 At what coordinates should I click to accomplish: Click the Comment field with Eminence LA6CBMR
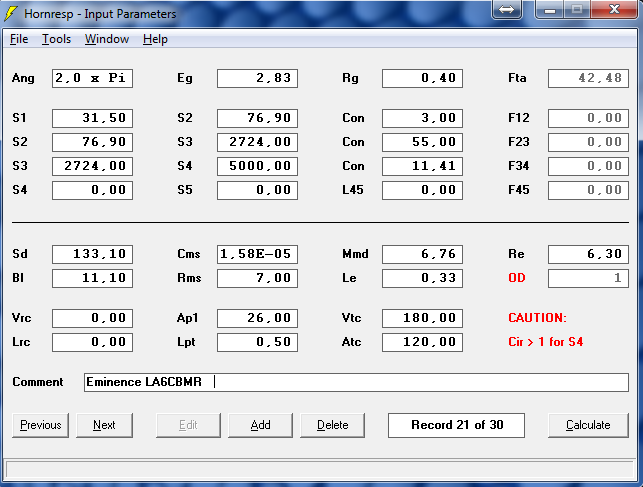(x=356, y=382)
